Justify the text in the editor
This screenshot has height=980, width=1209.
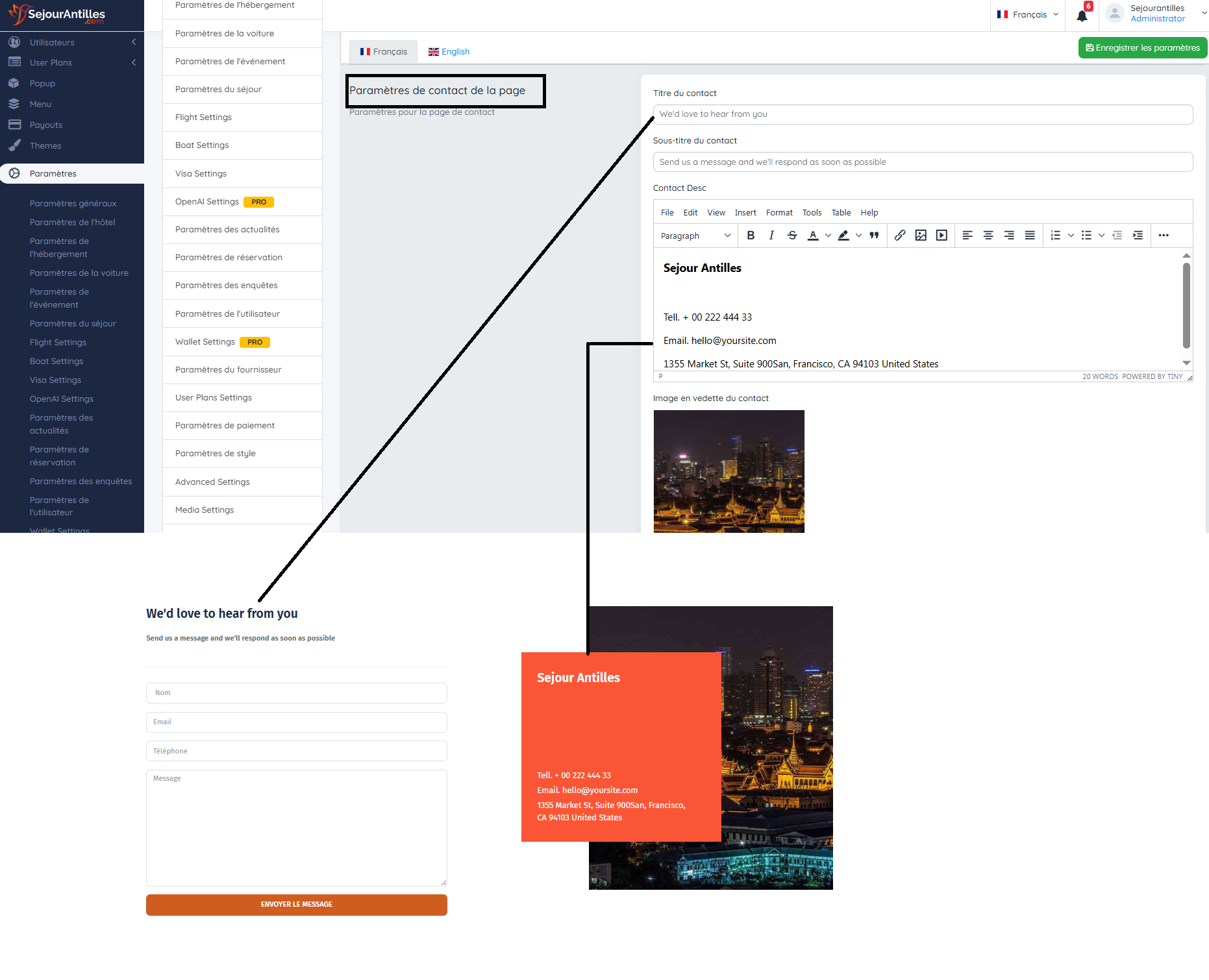1030,236
